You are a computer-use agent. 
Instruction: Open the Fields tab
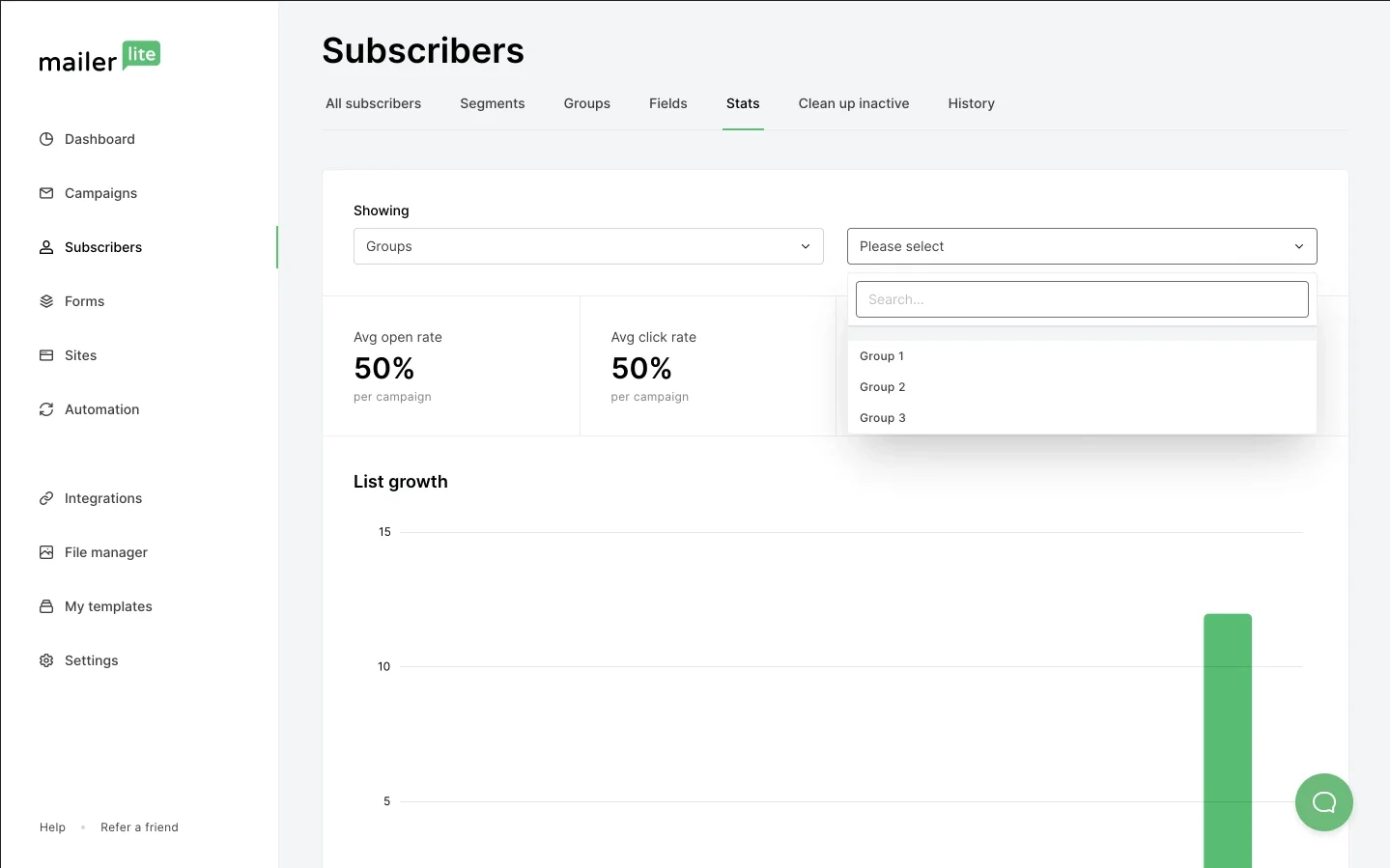click(668, 103)
